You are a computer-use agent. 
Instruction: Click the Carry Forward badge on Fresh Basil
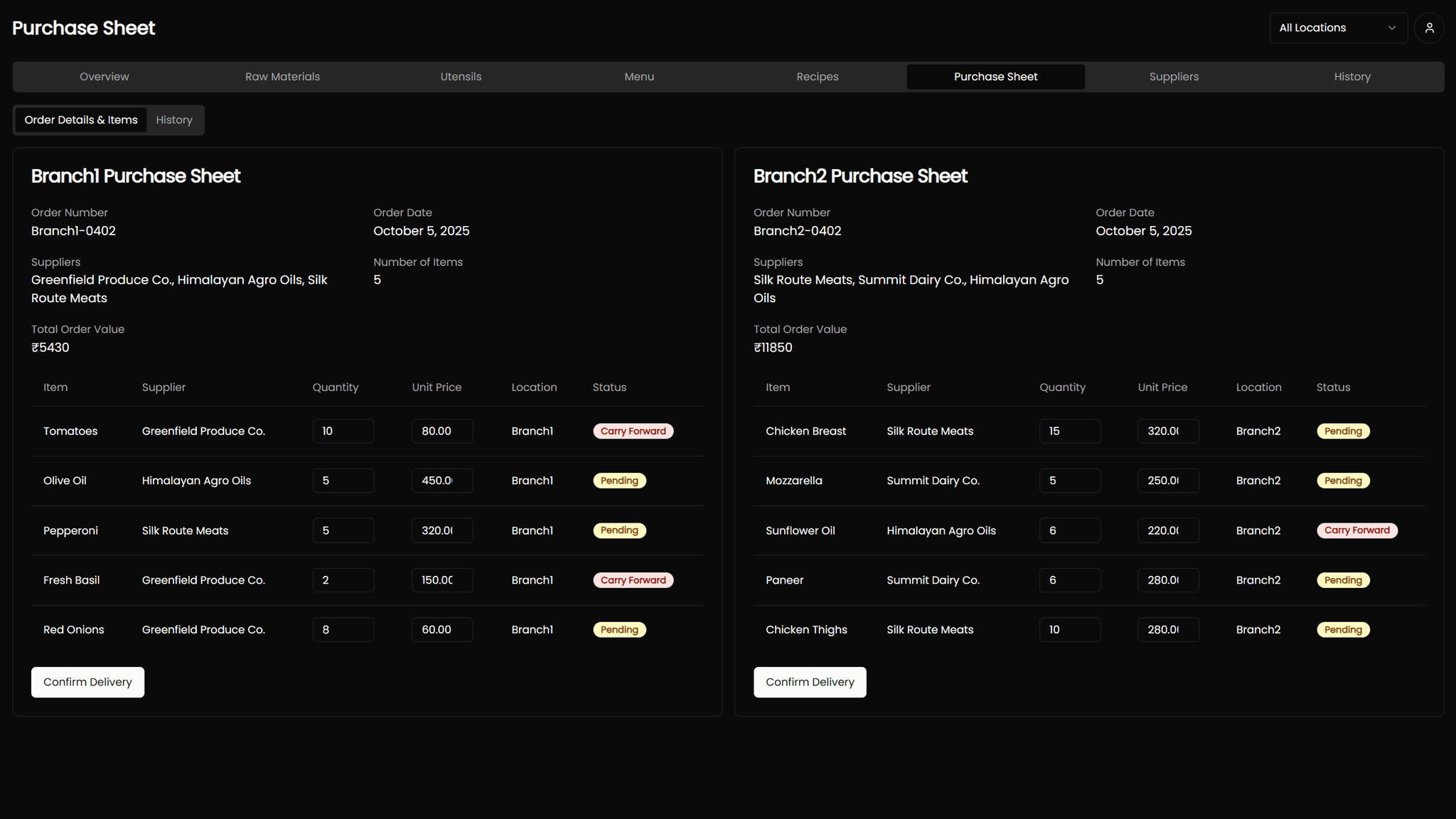click(x=633, y=580)
